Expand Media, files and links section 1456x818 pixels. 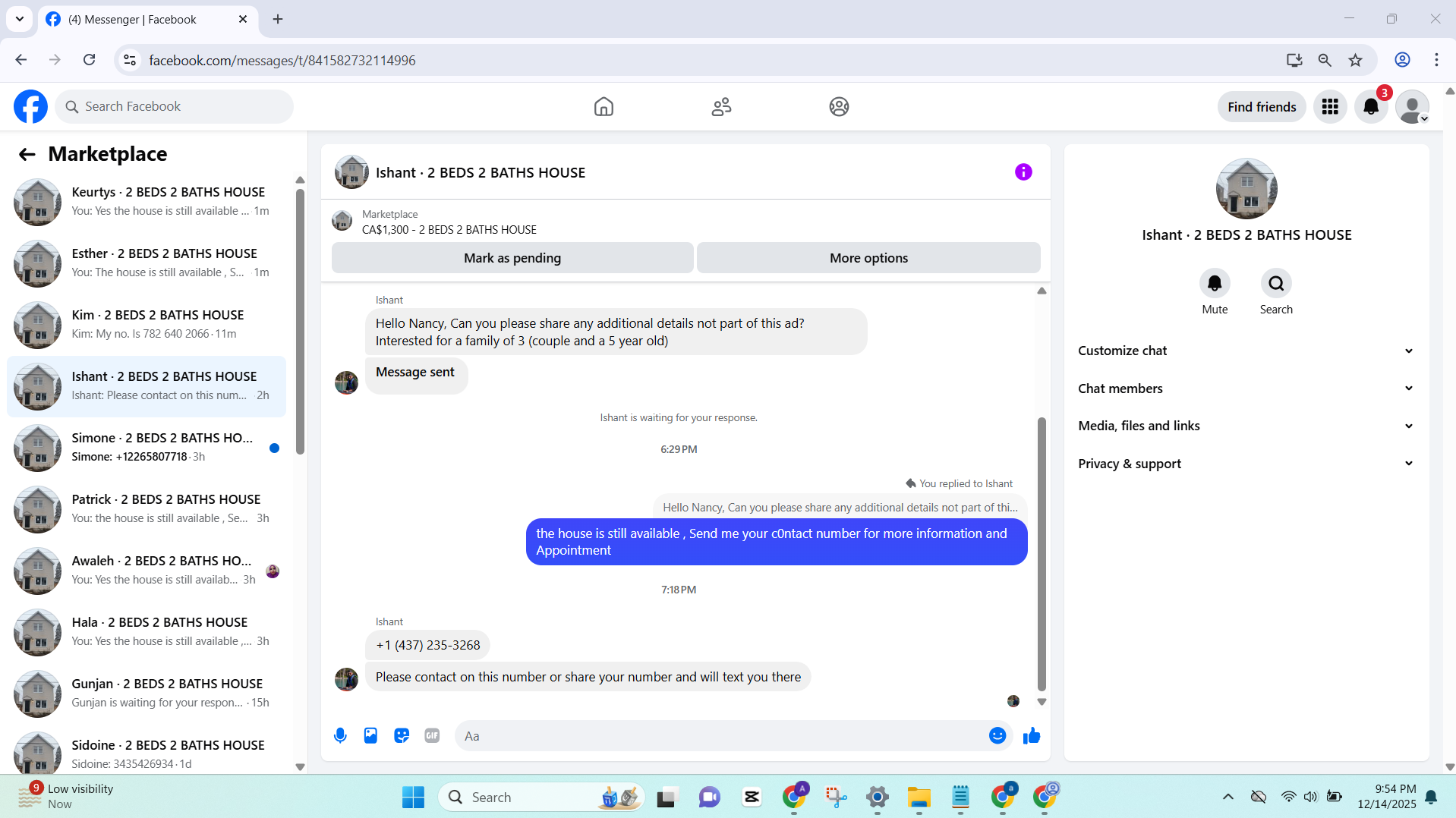1246,426
